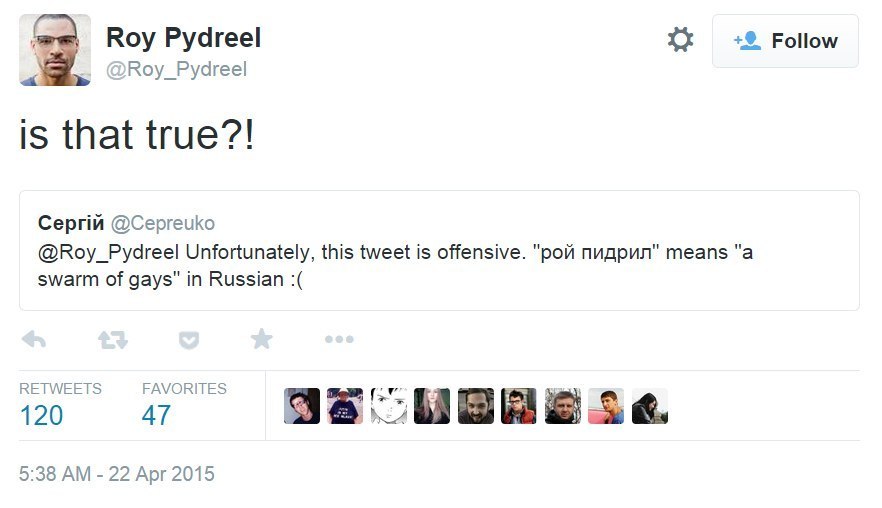The width and height of the screenshot is (882, 508).
Task: View the 47 favorites list
Action: (x=156, y=415)
